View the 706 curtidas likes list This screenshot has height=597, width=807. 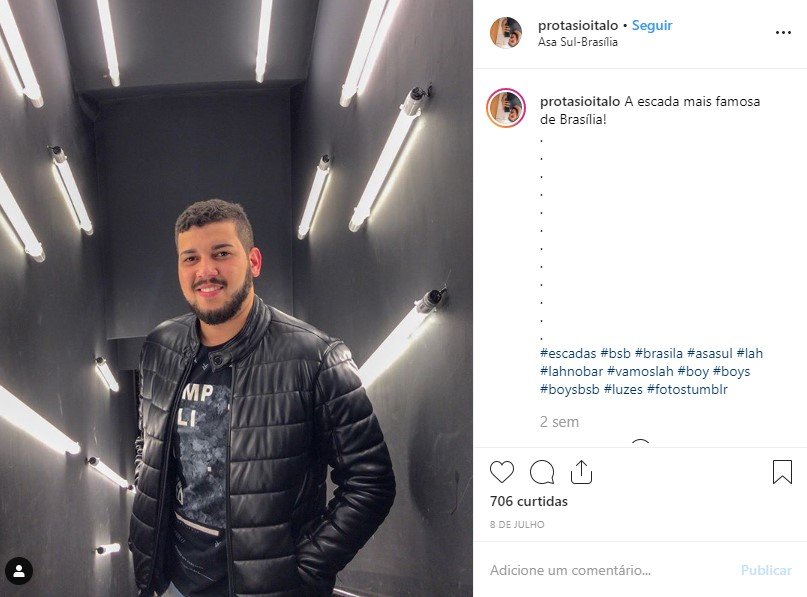click(529, 501)
